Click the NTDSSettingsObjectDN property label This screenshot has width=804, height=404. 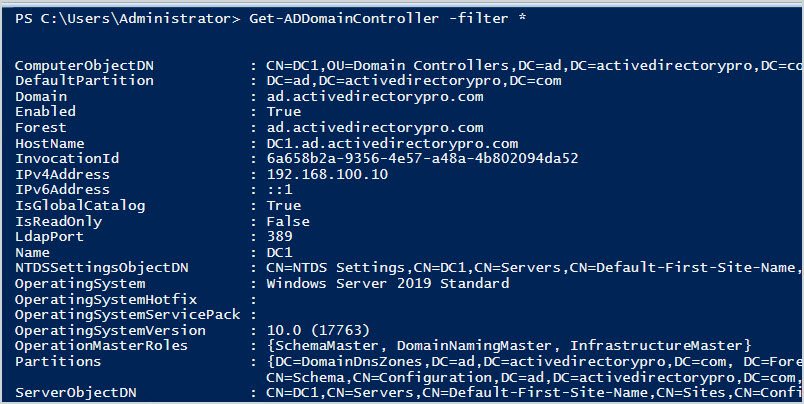[x=102, y=268]
